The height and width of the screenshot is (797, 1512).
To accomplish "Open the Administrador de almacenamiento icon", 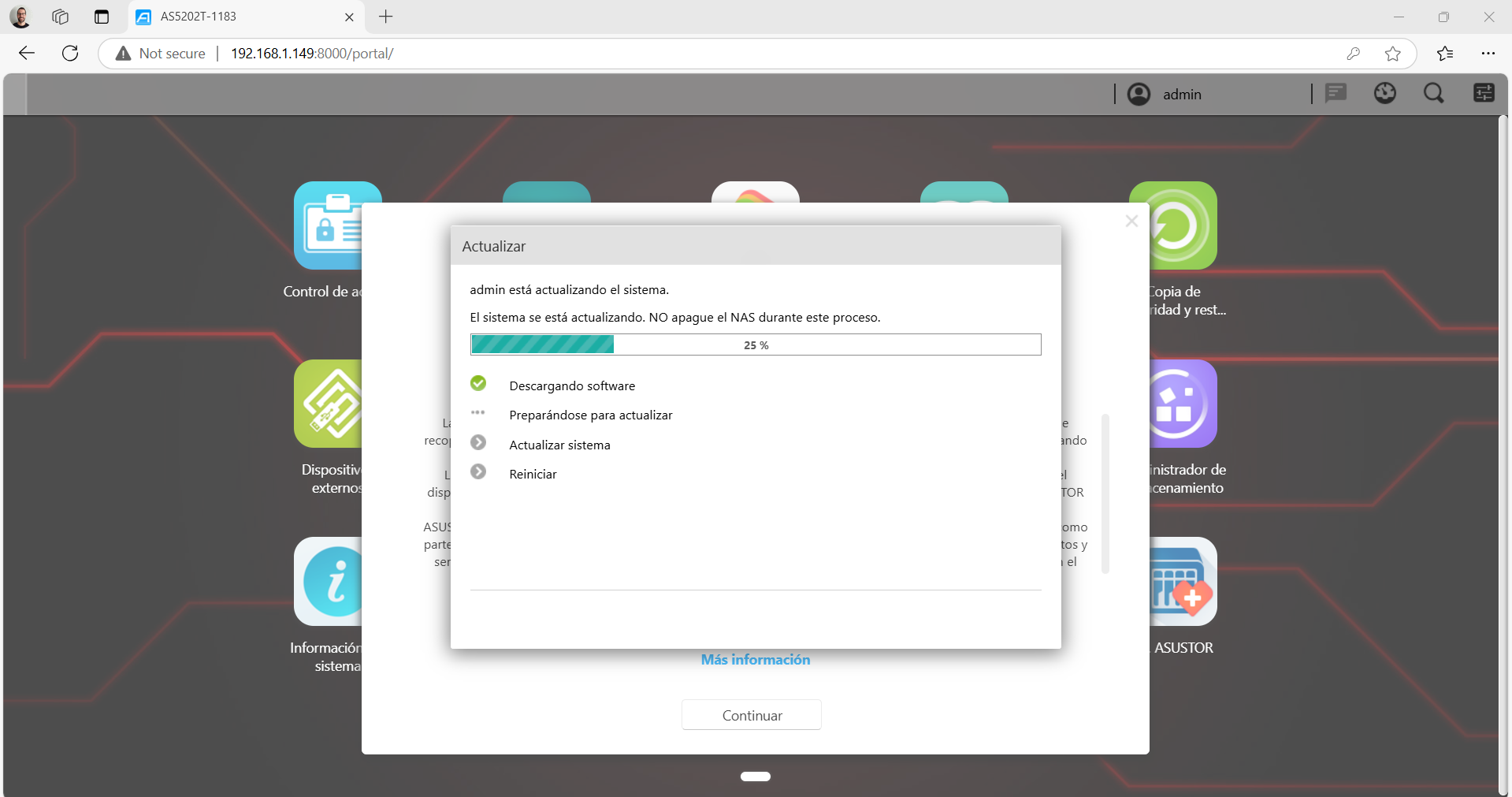I will (1183, 404).
